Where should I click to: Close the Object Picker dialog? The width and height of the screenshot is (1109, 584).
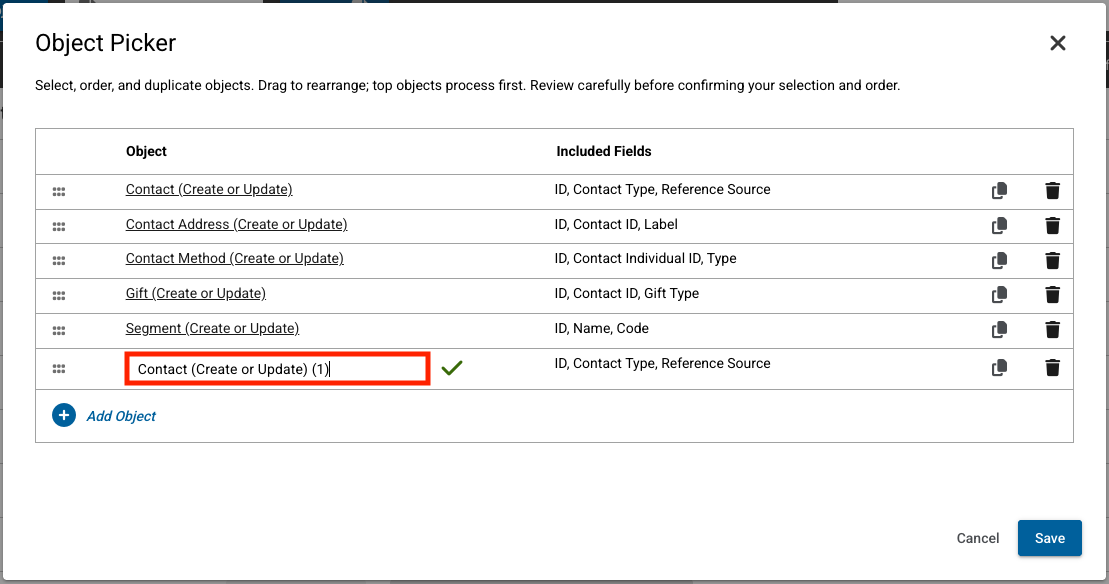pyautogui.click(x=1057, y=43)
